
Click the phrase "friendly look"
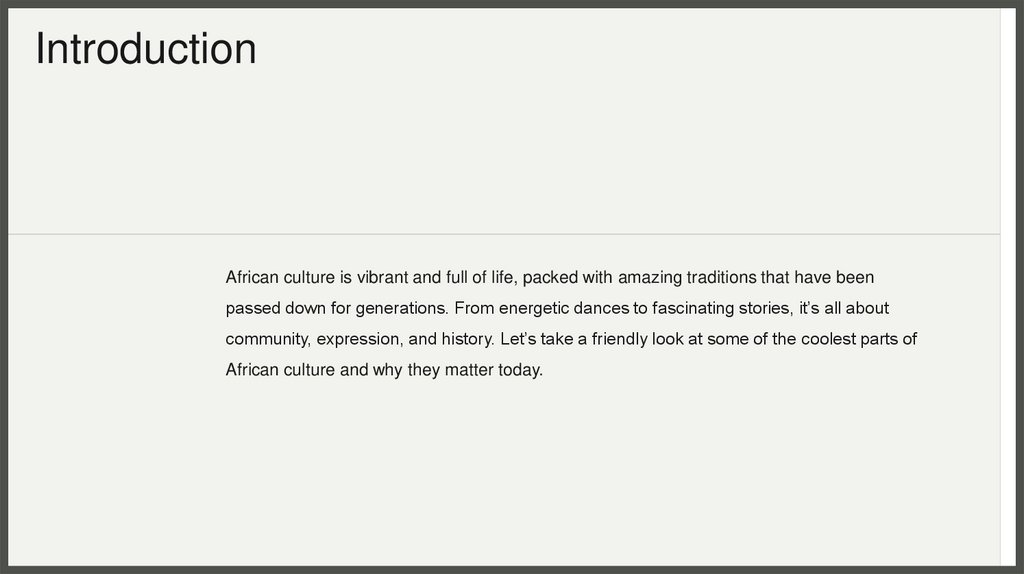click(634, 339)
